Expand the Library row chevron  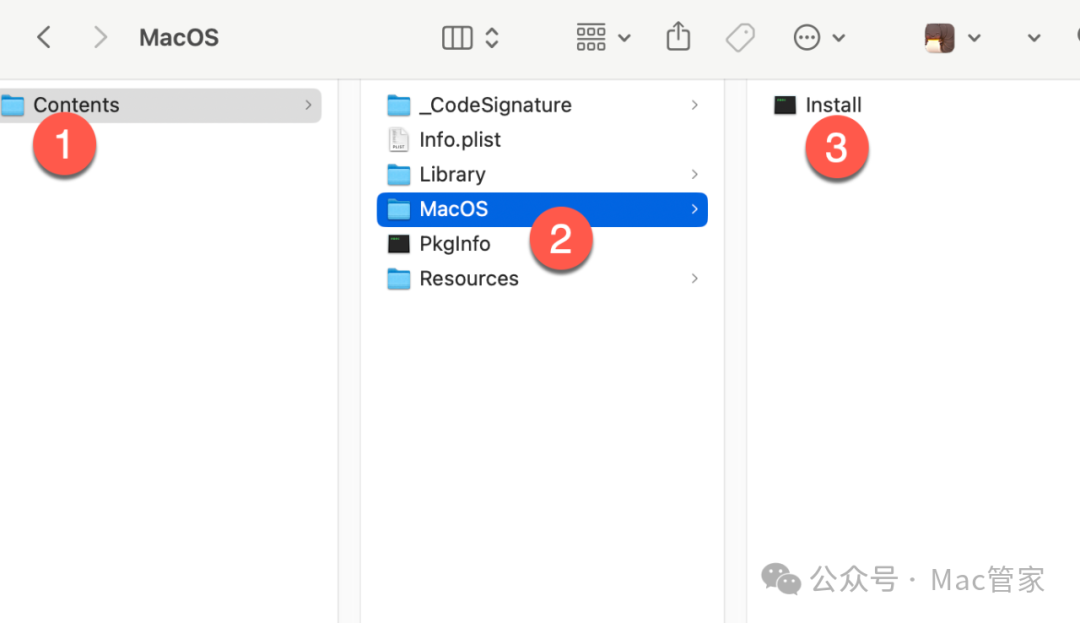[x=694, y=174]
